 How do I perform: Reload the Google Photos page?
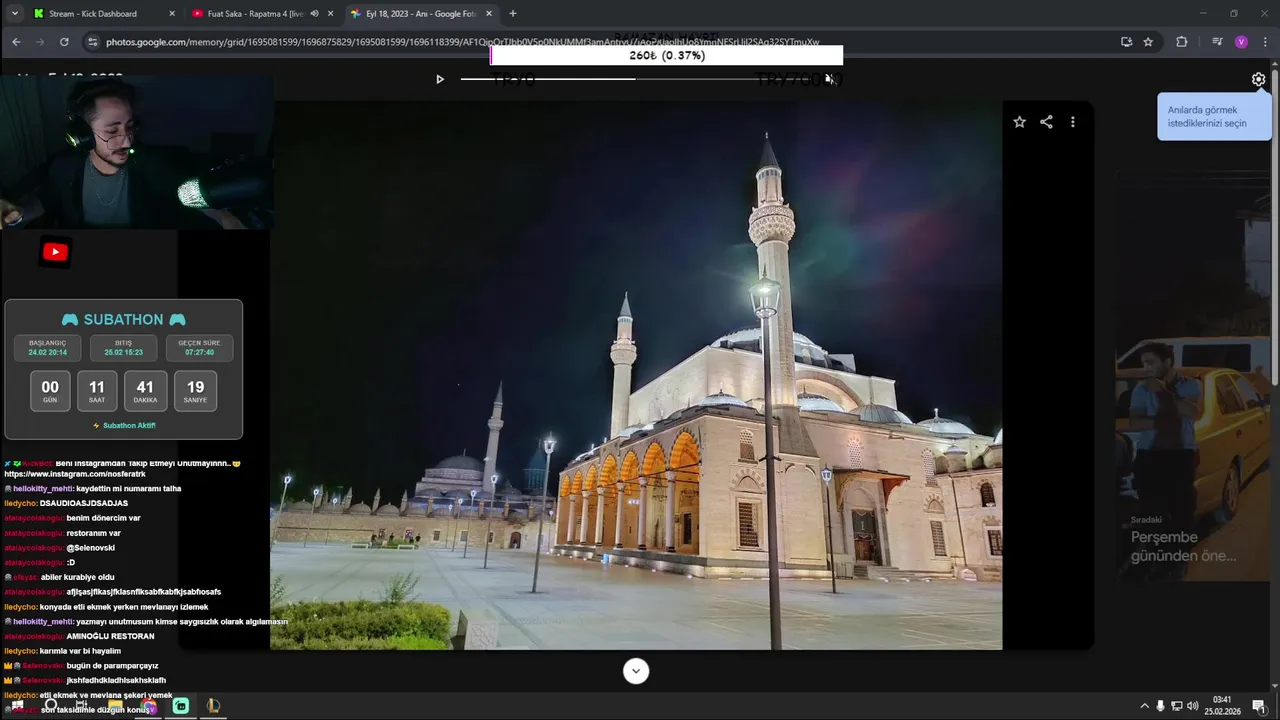click(x=64, y=42)
